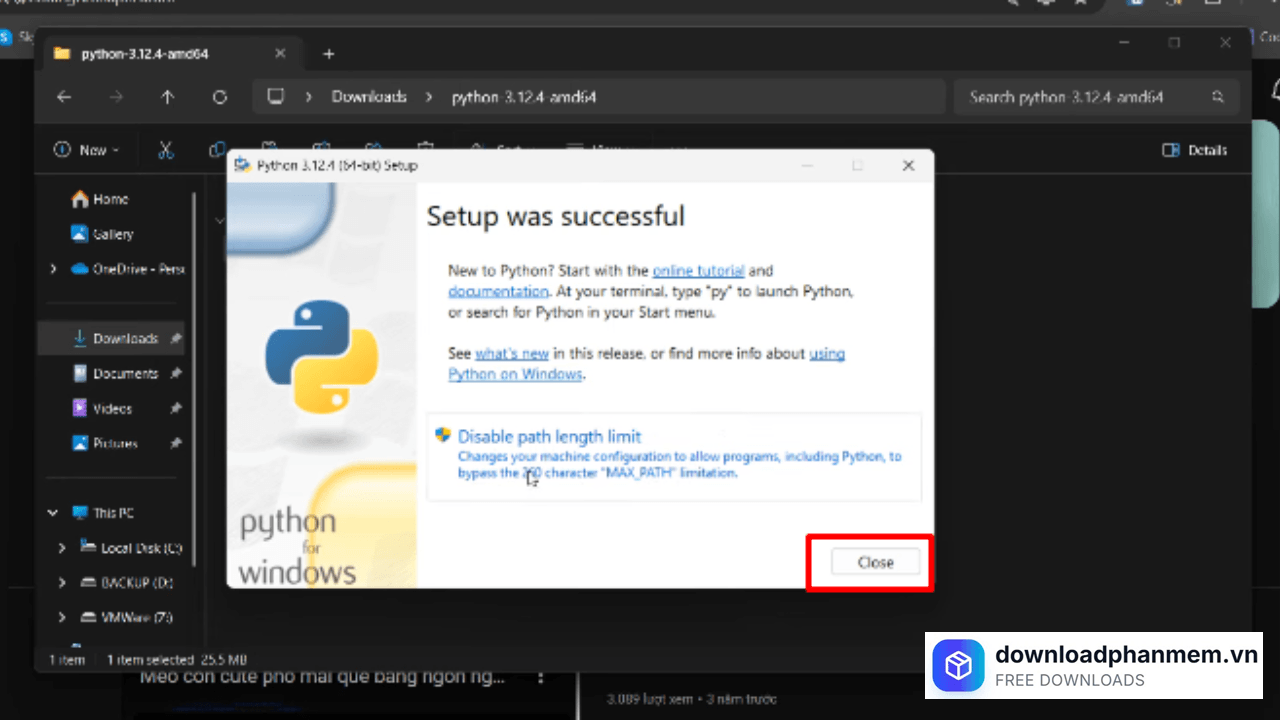1280x720 pixels.
Task: Open the New dropdown menu
Action: tap(86, 150)
